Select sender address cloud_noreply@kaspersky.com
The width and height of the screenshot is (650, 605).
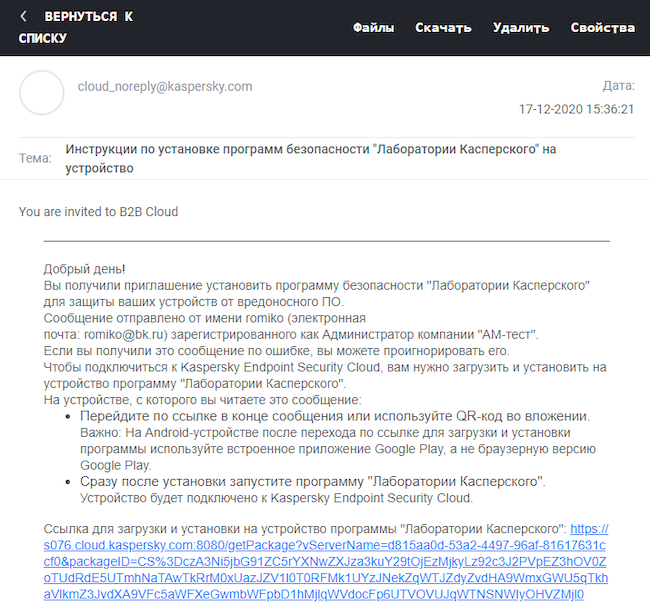tap(165, 87)
